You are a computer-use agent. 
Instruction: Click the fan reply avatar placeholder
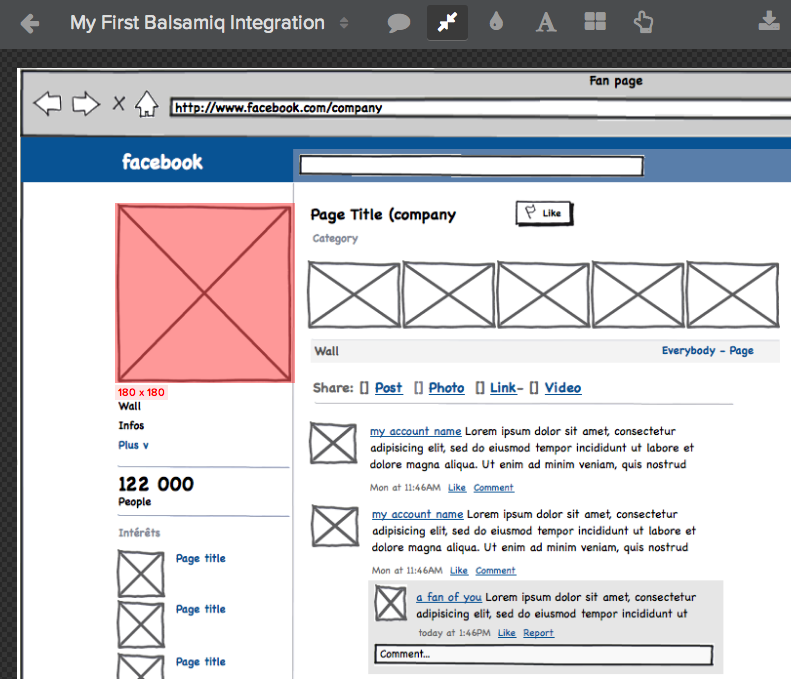391,603
